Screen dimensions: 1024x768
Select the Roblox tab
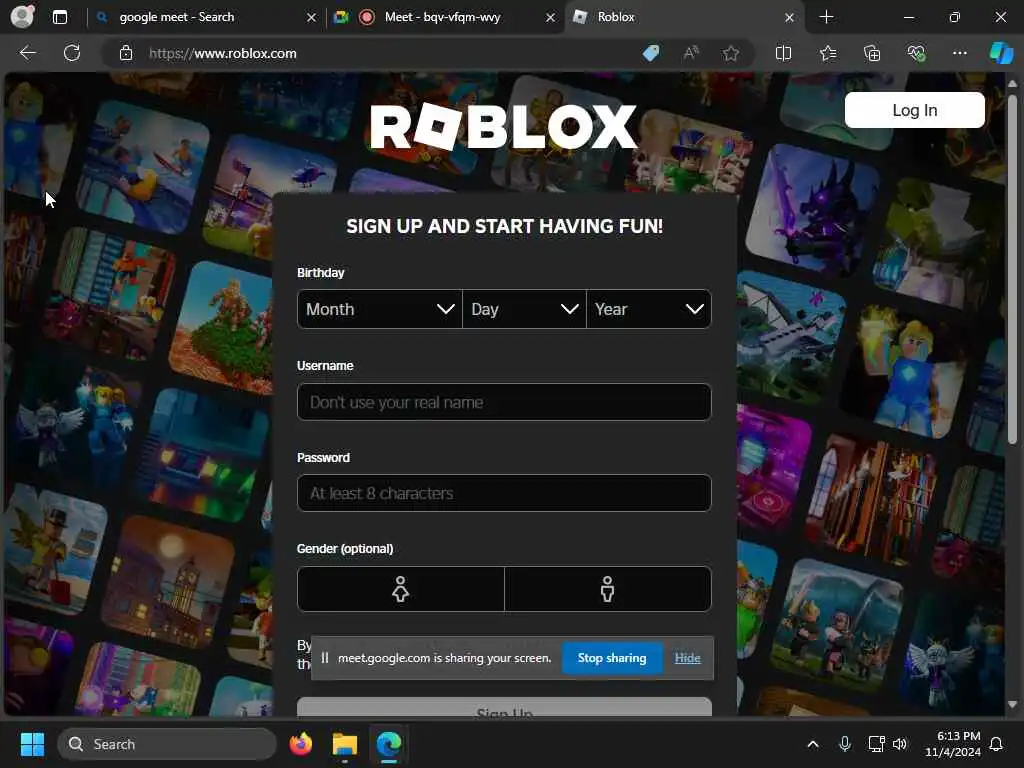[684, 17]
